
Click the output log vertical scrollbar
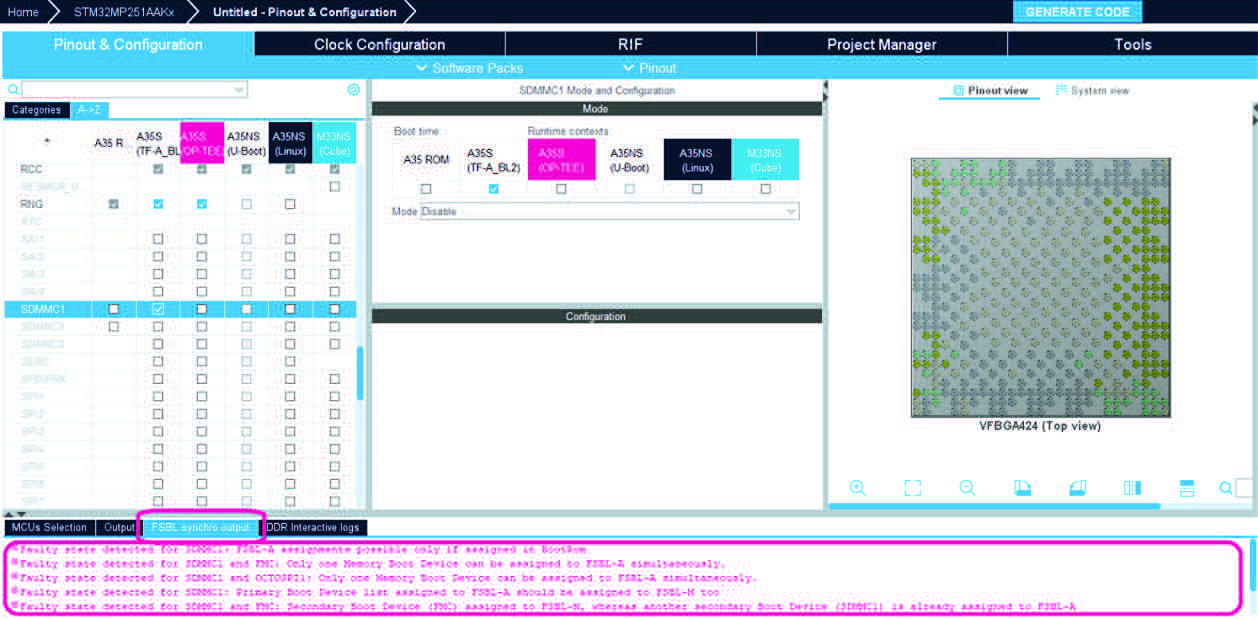1253,565
